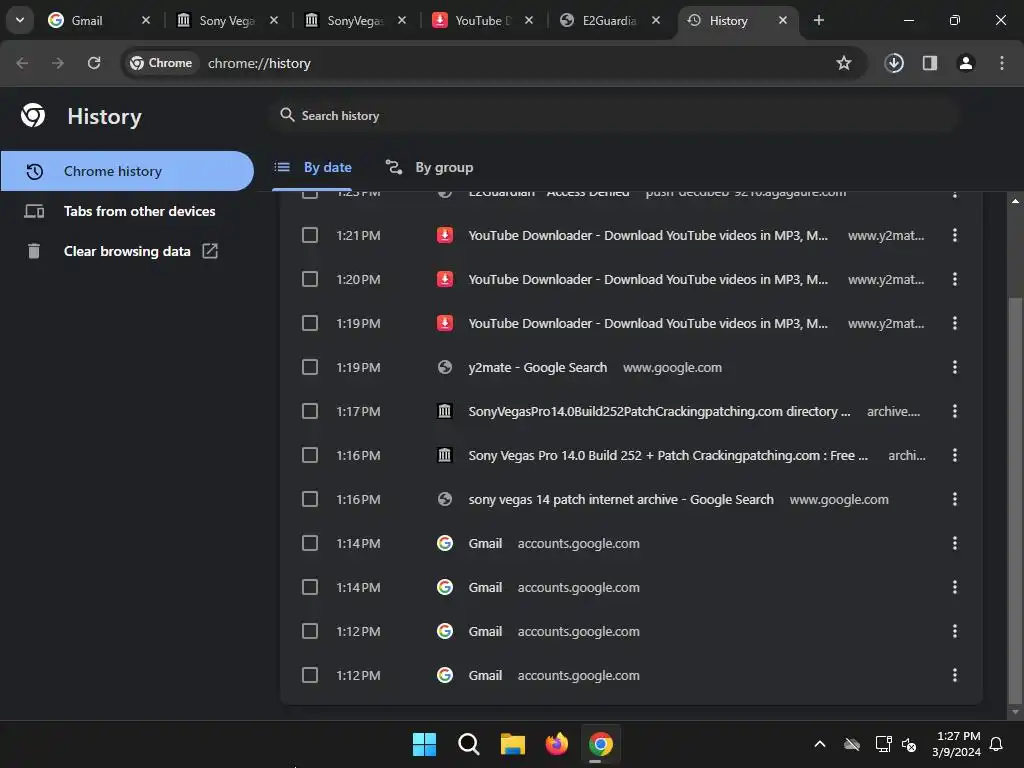Open the y2mate - Google Search history link
1024x768 pixels.
pyautogui.click(x=537, y=367)
